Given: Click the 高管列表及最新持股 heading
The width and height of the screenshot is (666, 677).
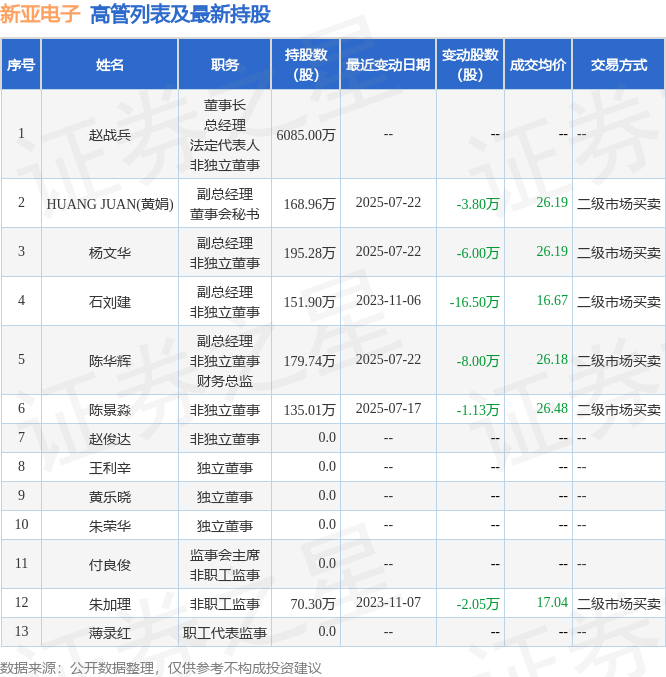Looking at the screenshot, I should [x=180, y=14].
